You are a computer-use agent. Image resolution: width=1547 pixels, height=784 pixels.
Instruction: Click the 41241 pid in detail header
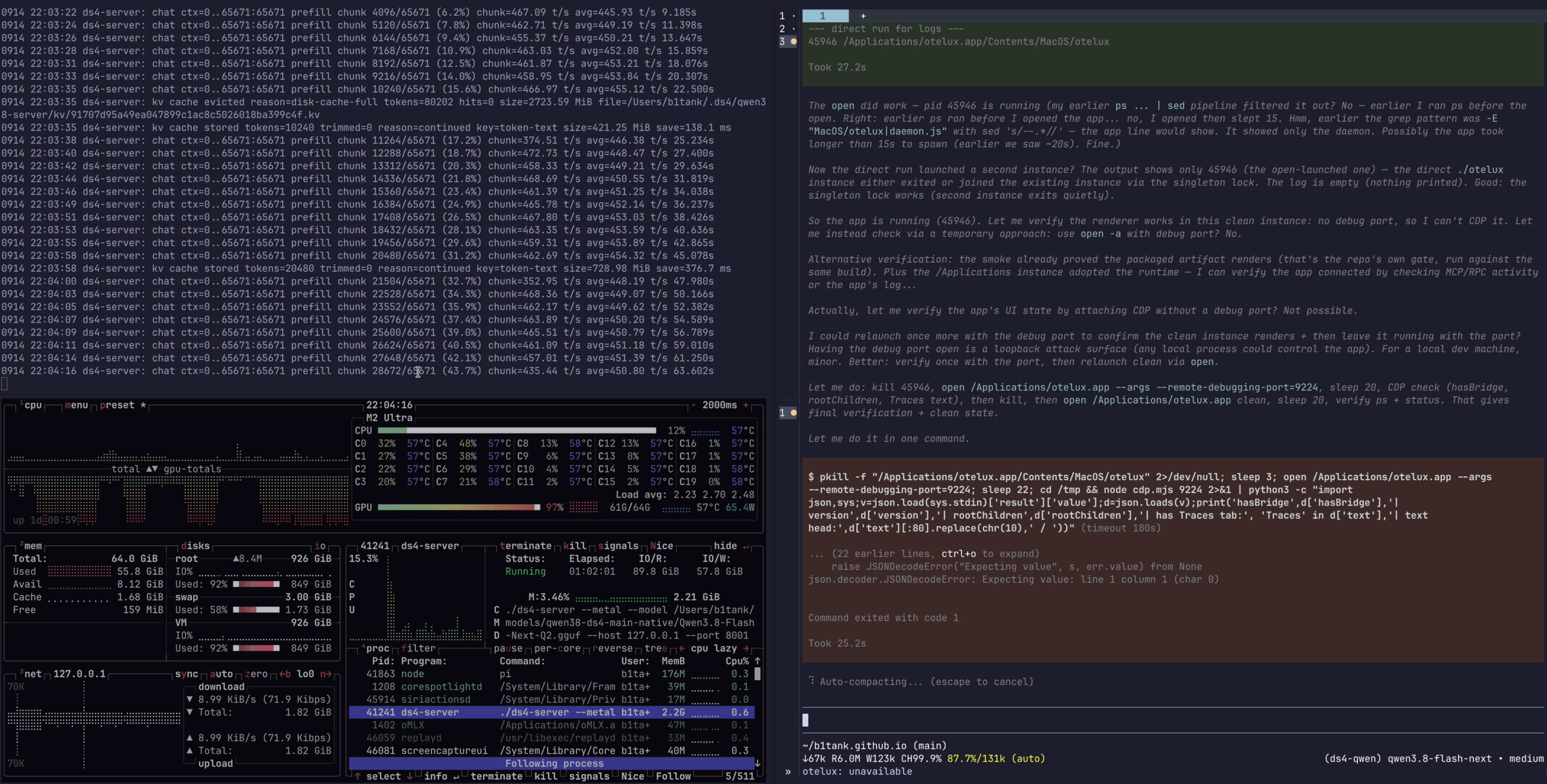click(x=375, y=546)
